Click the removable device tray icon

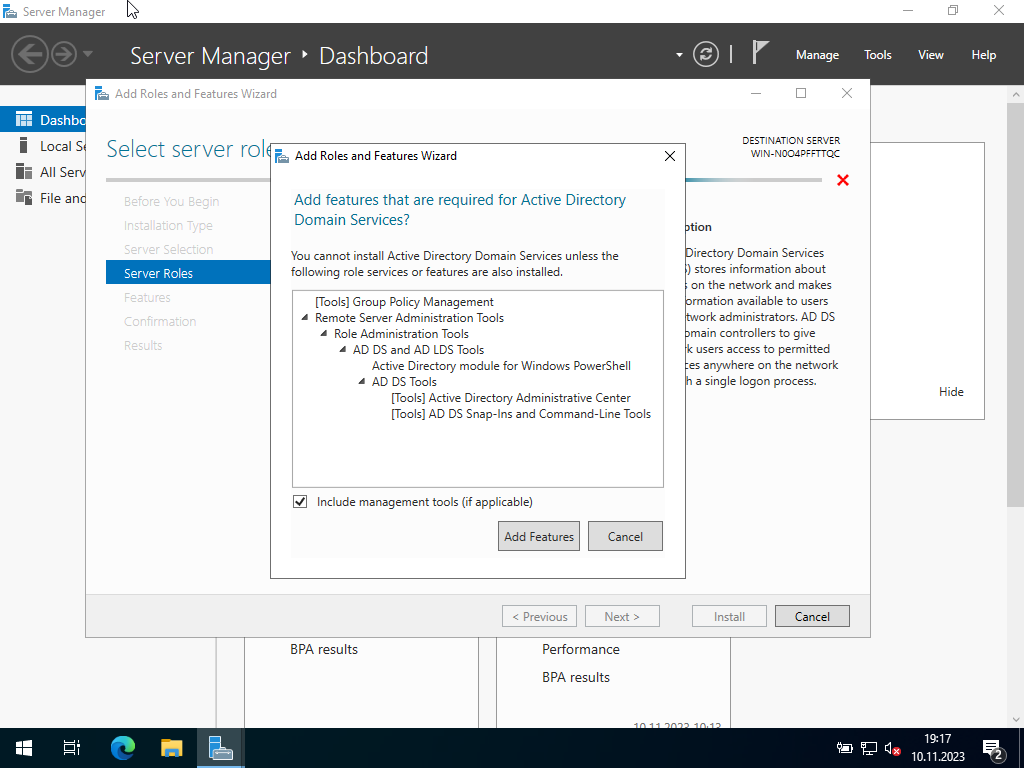[x=844, y=748]
